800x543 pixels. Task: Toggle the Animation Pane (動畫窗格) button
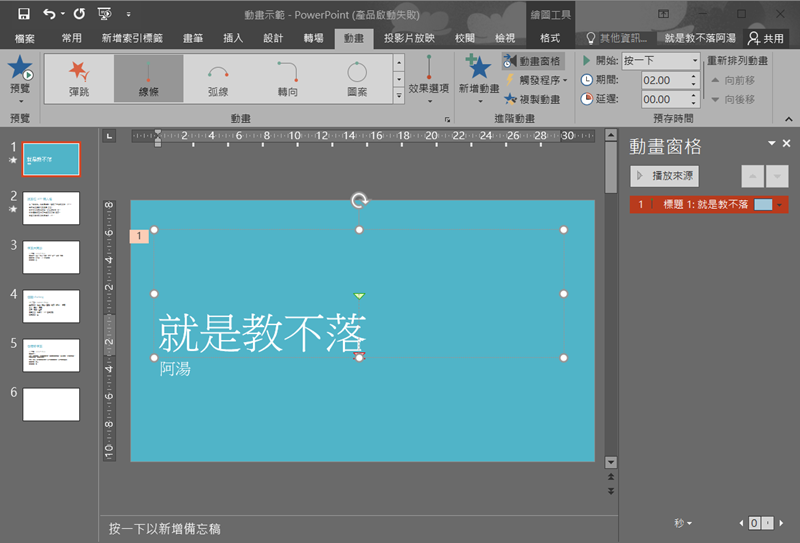[x=533, y=61]
